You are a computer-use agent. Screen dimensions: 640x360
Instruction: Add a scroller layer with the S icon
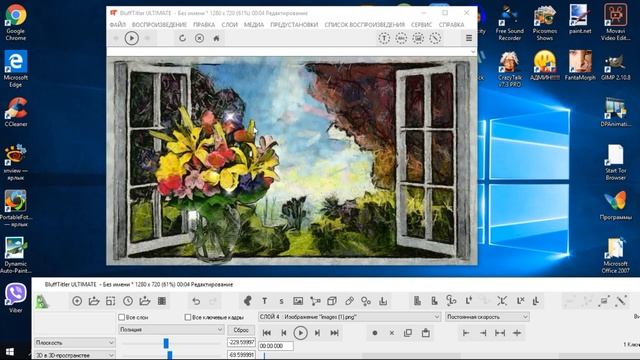pos(281,302)
